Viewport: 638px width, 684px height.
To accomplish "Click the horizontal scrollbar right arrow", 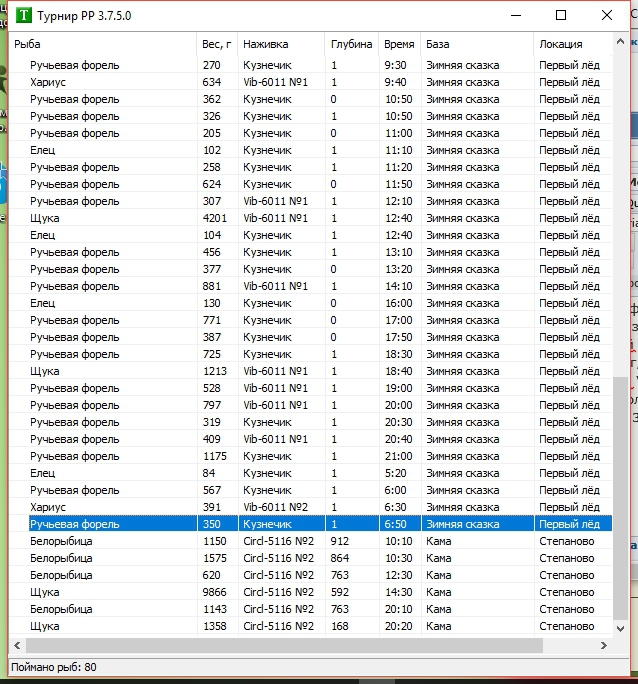I will 604,645.
